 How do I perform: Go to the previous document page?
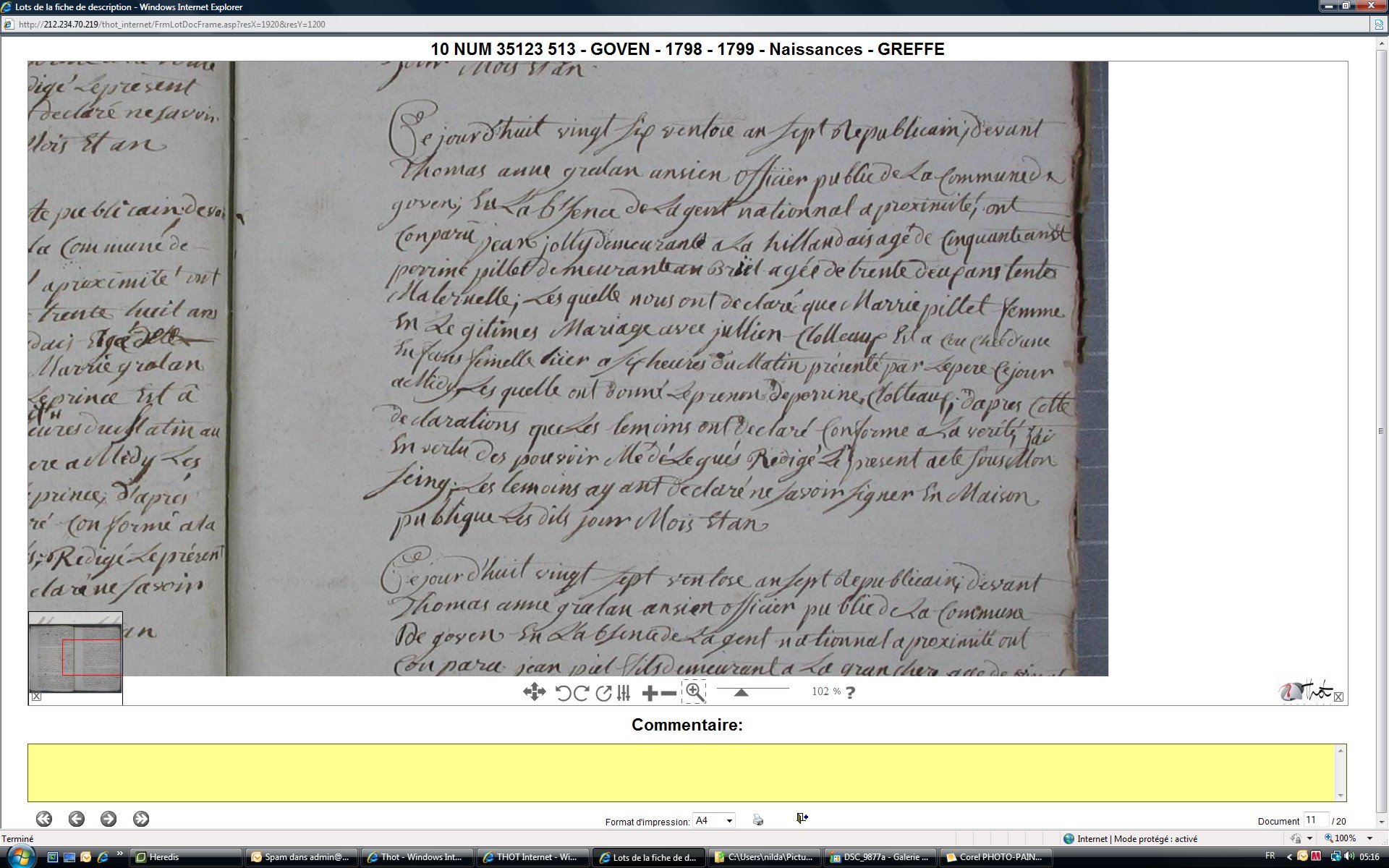click(x=76, y=819)
